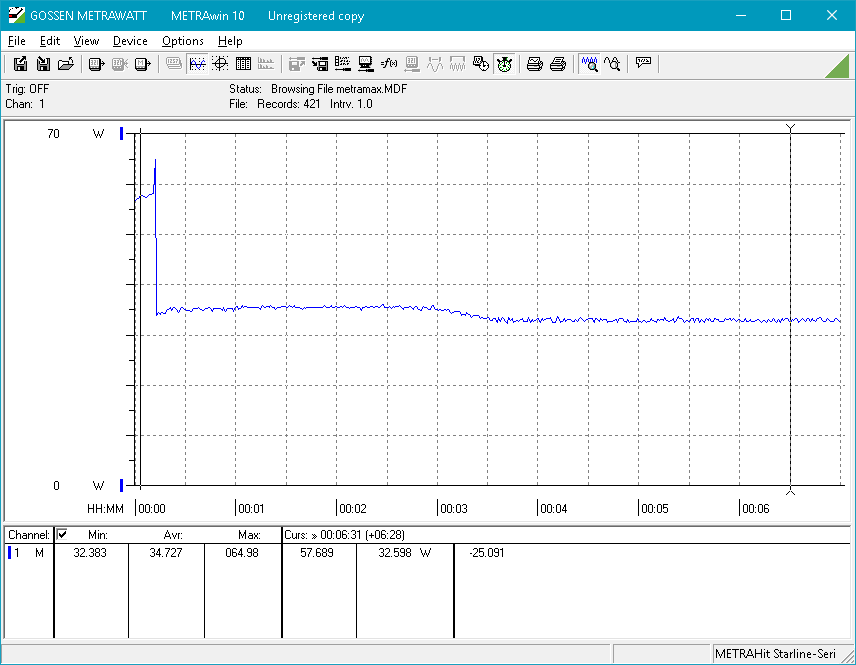Click the cursor marker at top of graph

790,128
